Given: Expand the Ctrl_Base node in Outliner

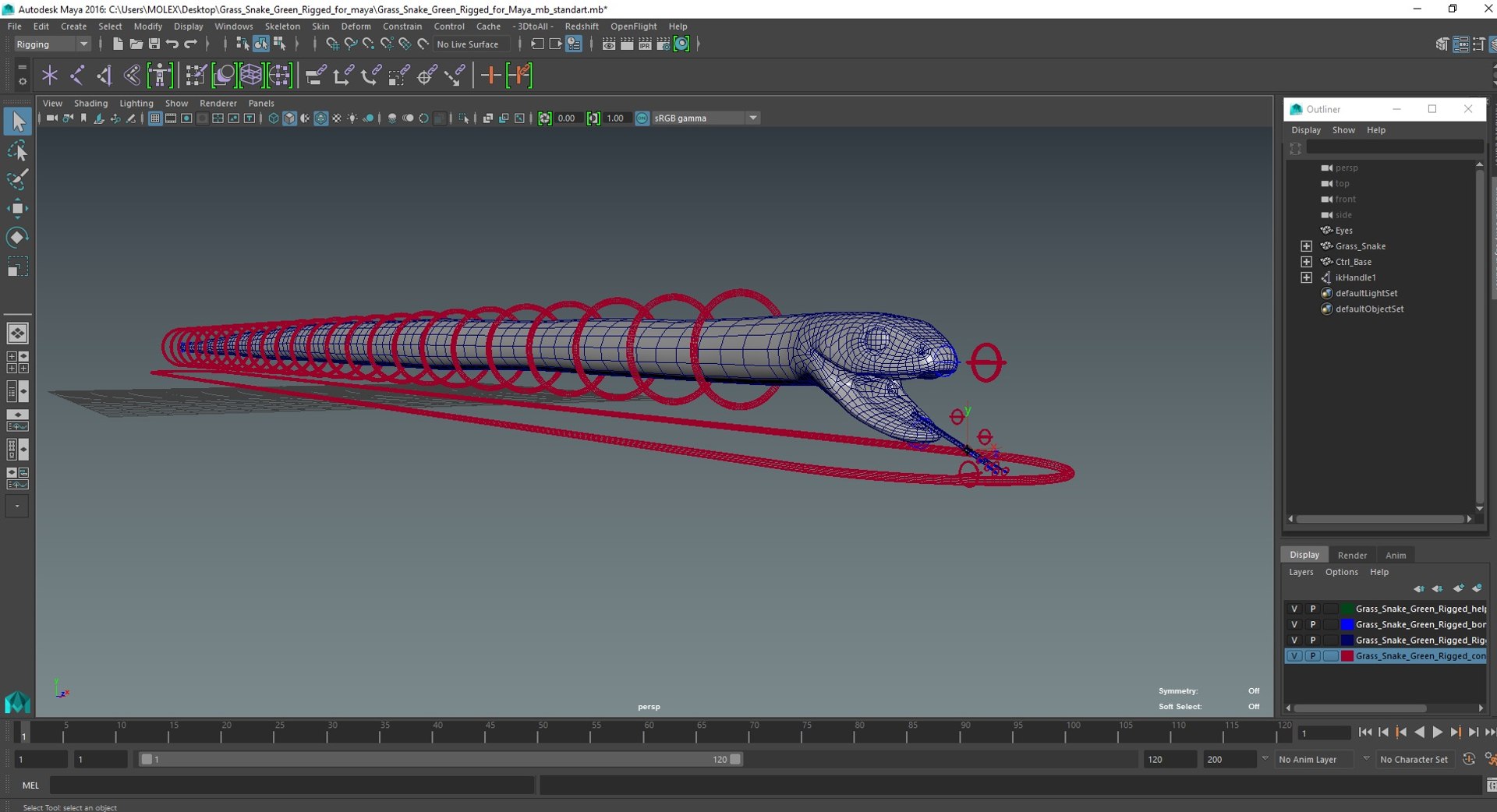Looking at the screenshot, I should click(x=1307, y=262).
